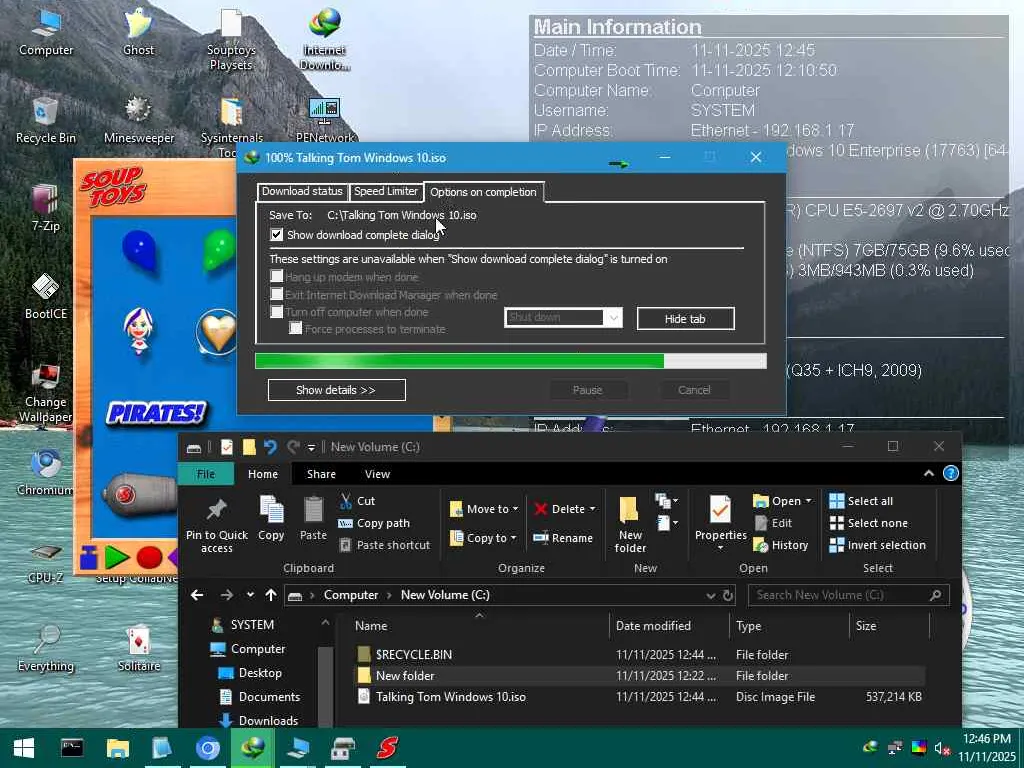The image size is (1024, 768).
Task: Open the Ghost desktop icon
Action: pos(138,33)
